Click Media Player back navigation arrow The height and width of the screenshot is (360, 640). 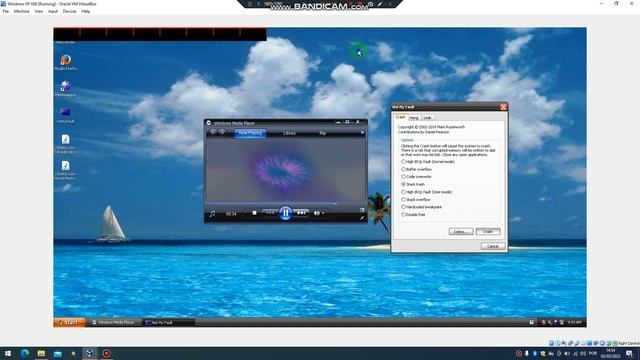coord(213,132)
